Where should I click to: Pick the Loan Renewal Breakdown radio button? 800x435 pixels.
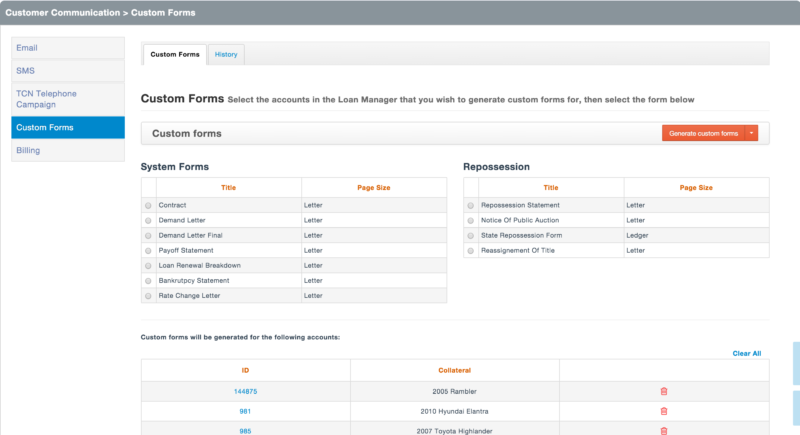[x=148, y=266]
